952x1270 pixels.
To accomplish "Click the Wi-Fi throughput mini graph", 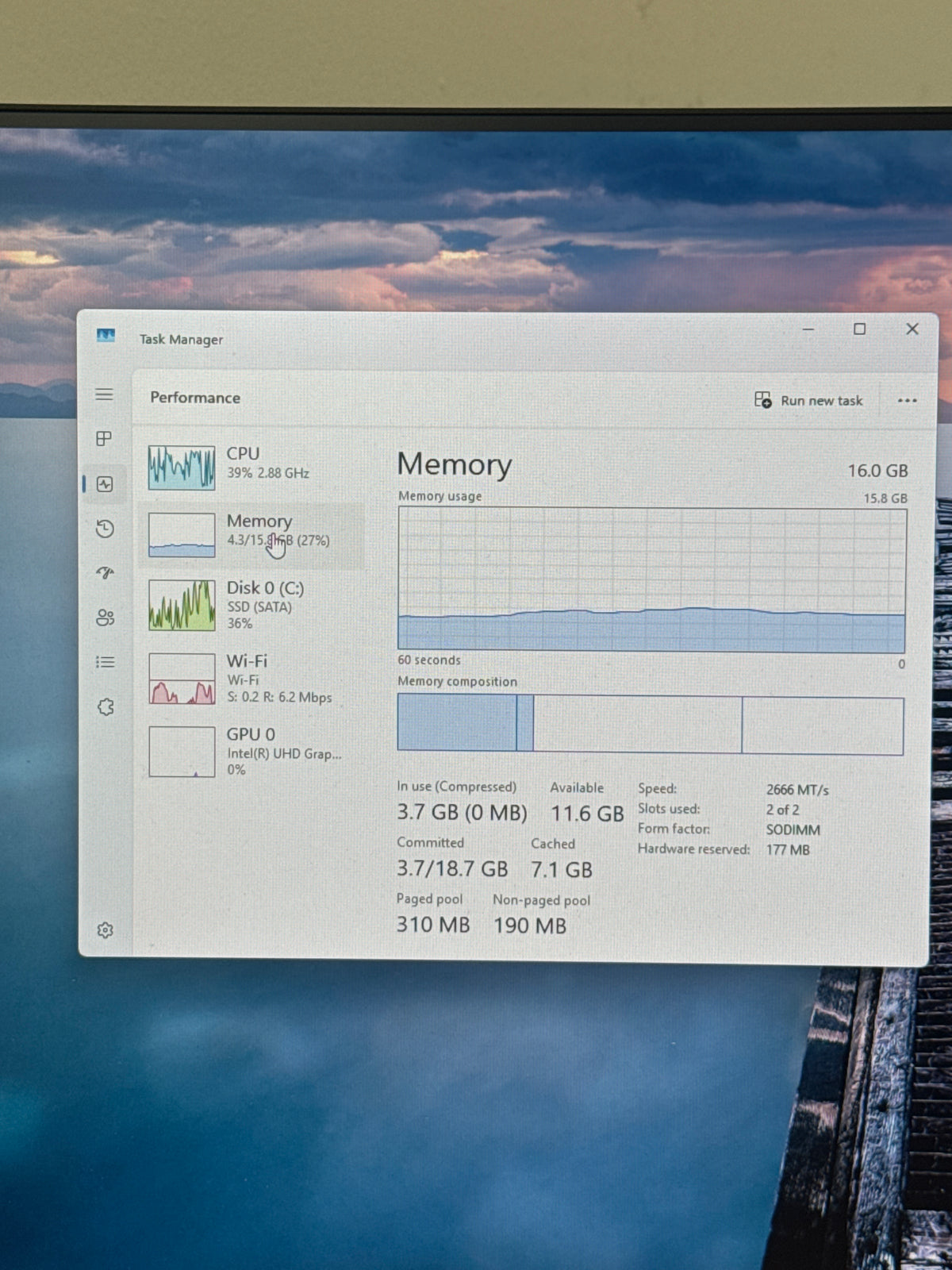I will click(182, 679).
